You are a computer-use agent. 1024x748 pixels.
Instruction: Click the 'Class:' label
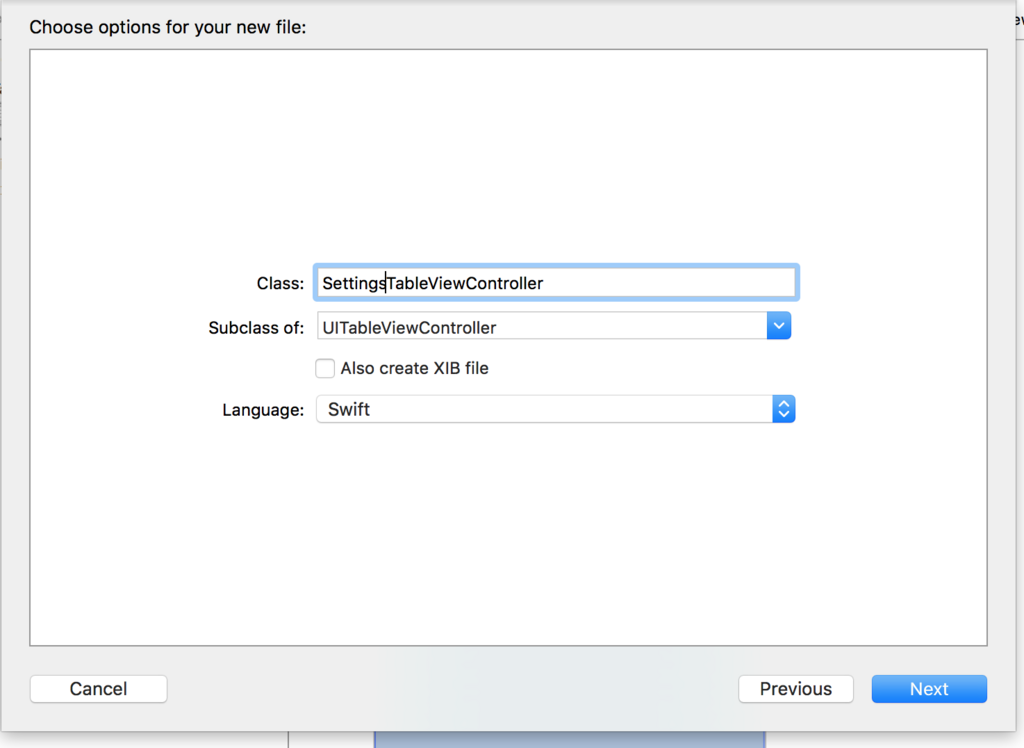pyautogui.click(x=280, y=284)
